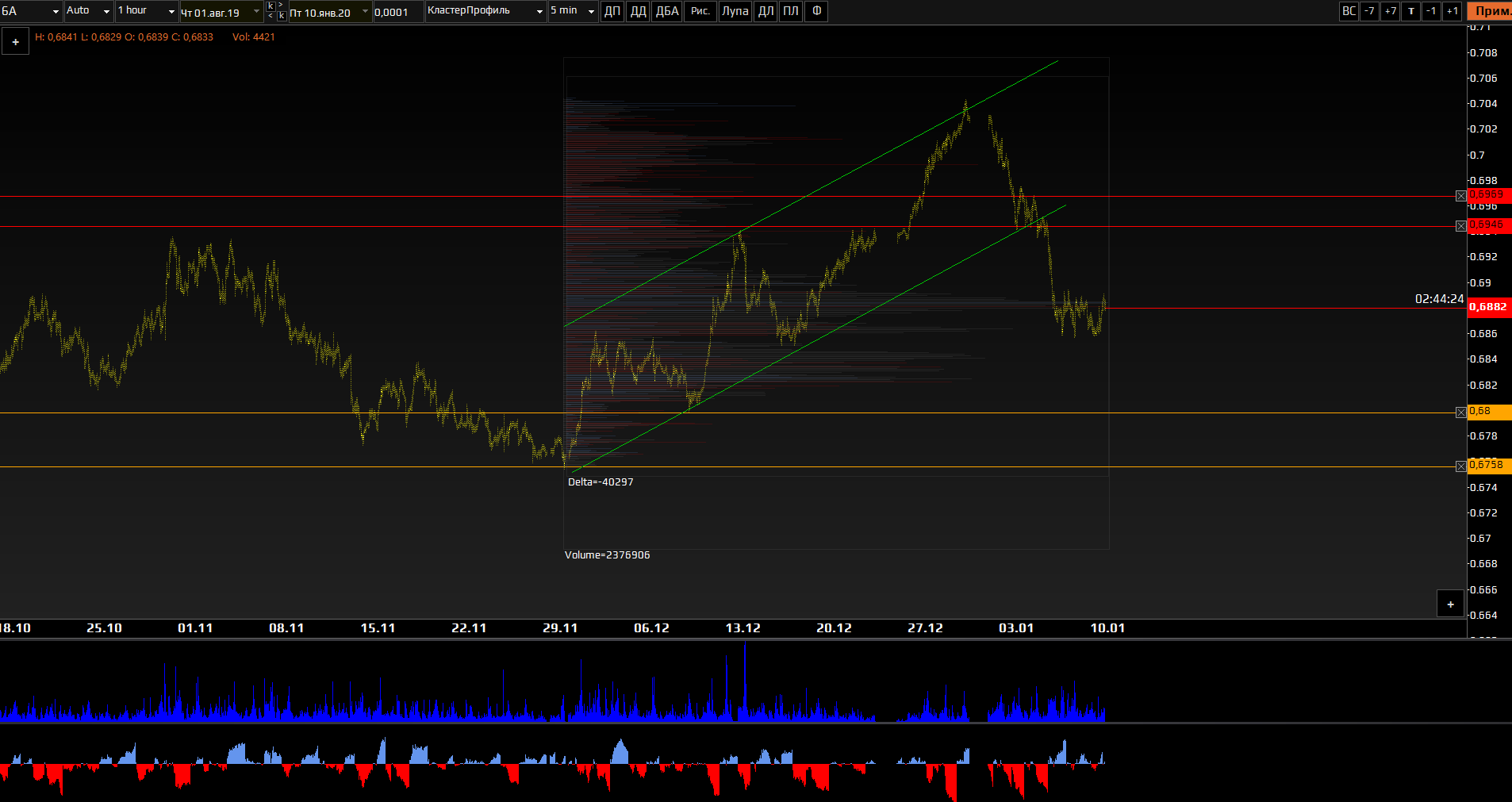1512x802 pixels.
Task: Delete the 0,6758 horizontal level
Action: click(x=1460, y=466)
